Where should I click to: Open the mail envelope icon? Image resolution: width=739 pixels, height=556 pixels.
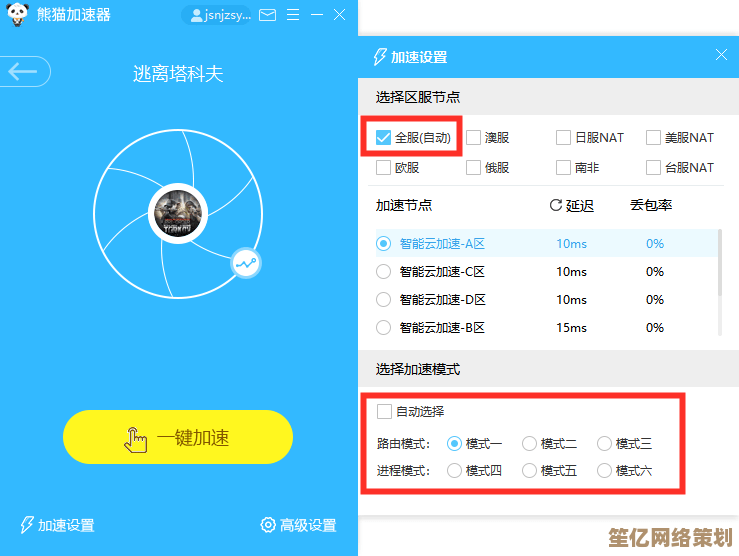tap(267, 15)
